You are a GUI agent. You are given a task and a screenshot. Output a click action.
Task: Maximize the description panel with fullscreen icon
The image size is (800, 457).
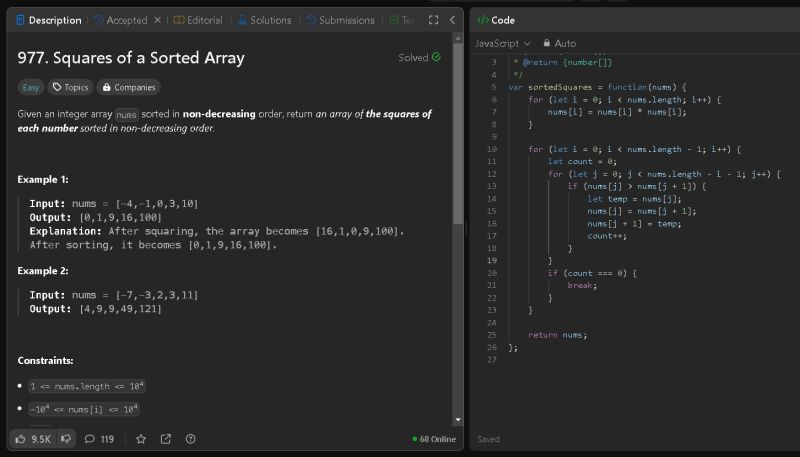click(433, 20)
